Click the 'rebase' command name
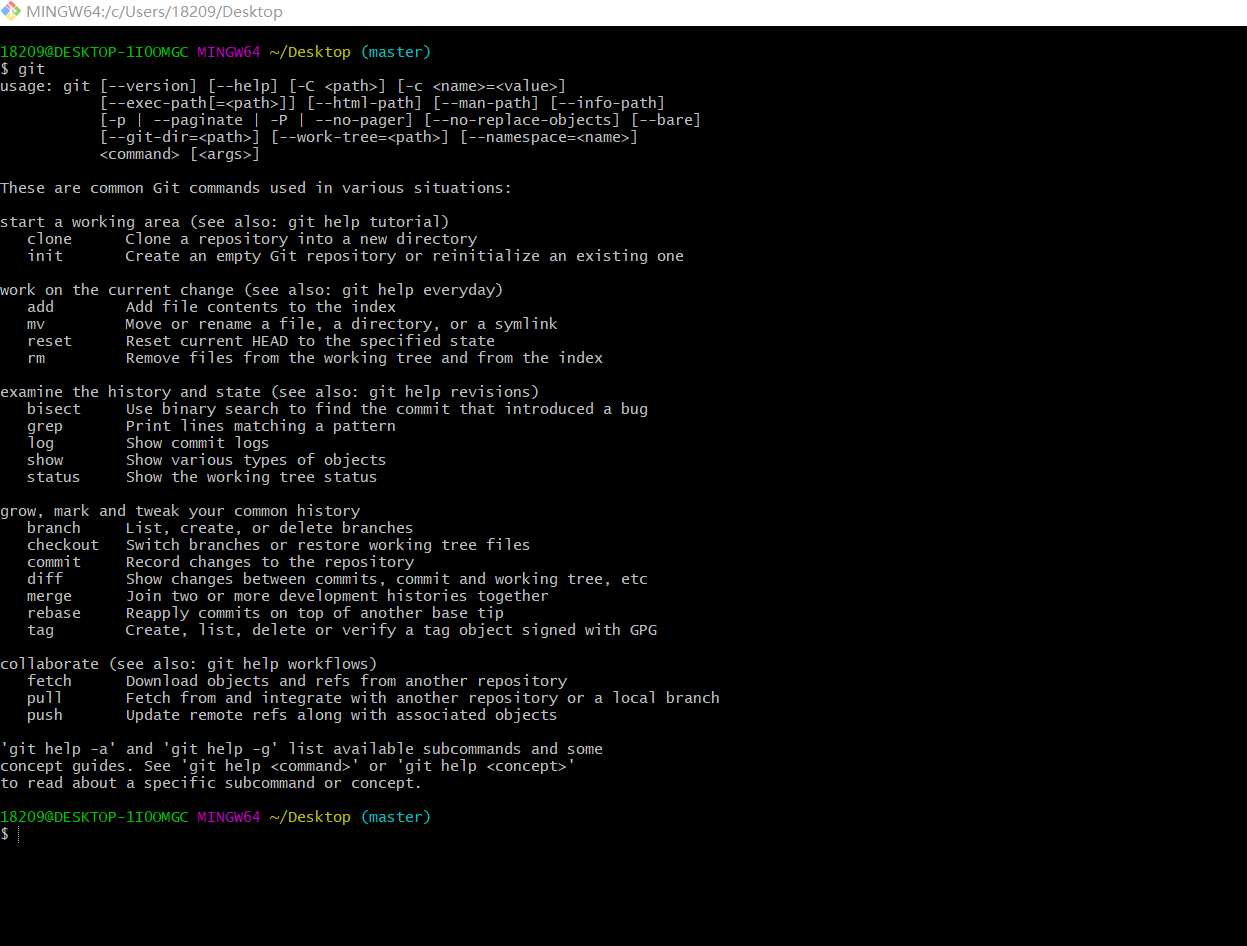The height and width of the screenshot is (946, 1247). [54, 613]
